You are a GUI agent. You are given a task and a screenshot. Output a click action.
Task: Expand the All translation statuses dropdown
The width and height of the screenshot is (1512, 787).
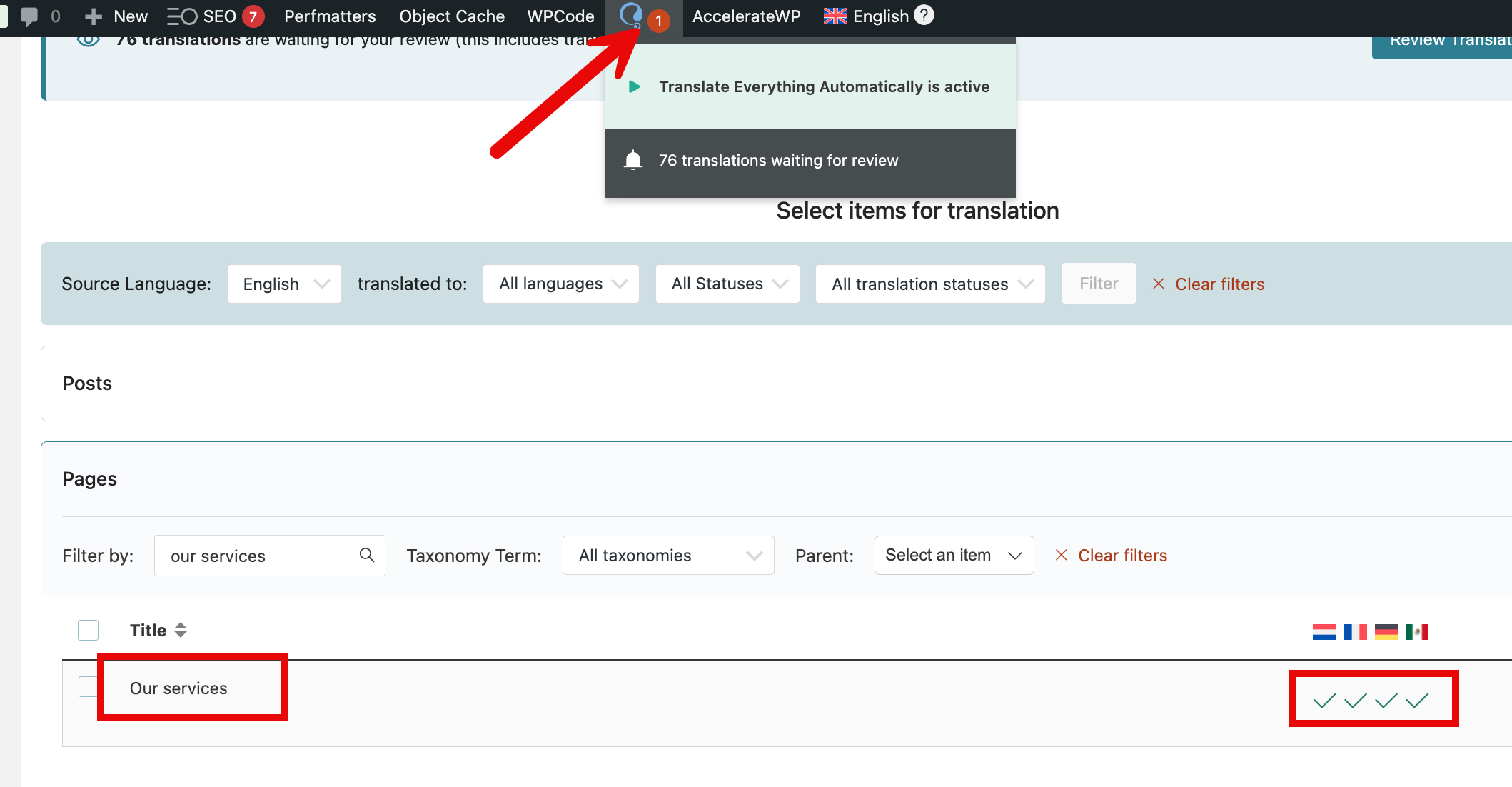coord(930,284)
